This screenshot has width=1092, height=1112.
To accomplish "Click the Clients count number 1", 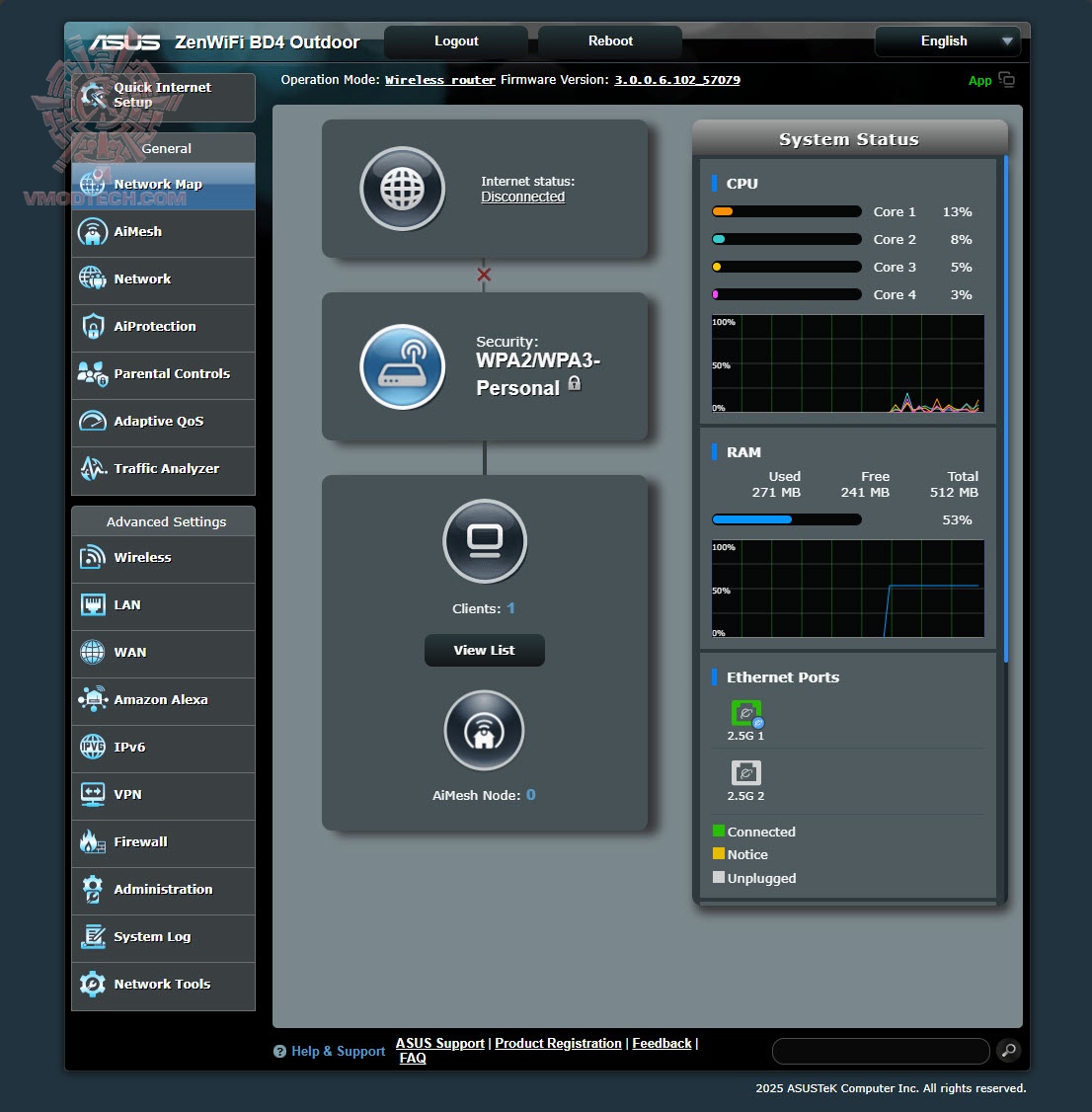I will 510,608.
